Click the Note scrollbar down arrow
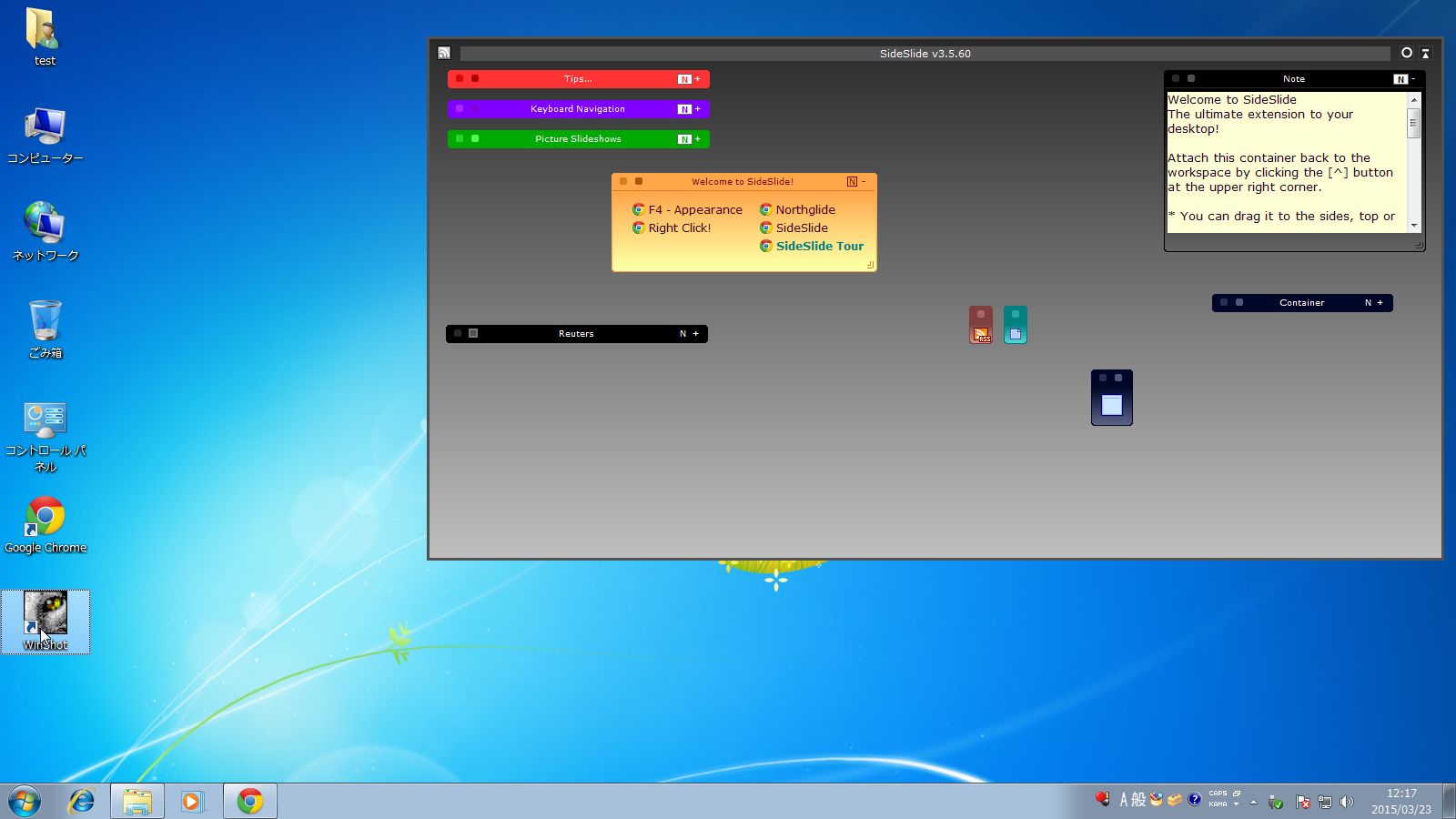The width and height of the screenshot is (1456, 819). 1413,226
